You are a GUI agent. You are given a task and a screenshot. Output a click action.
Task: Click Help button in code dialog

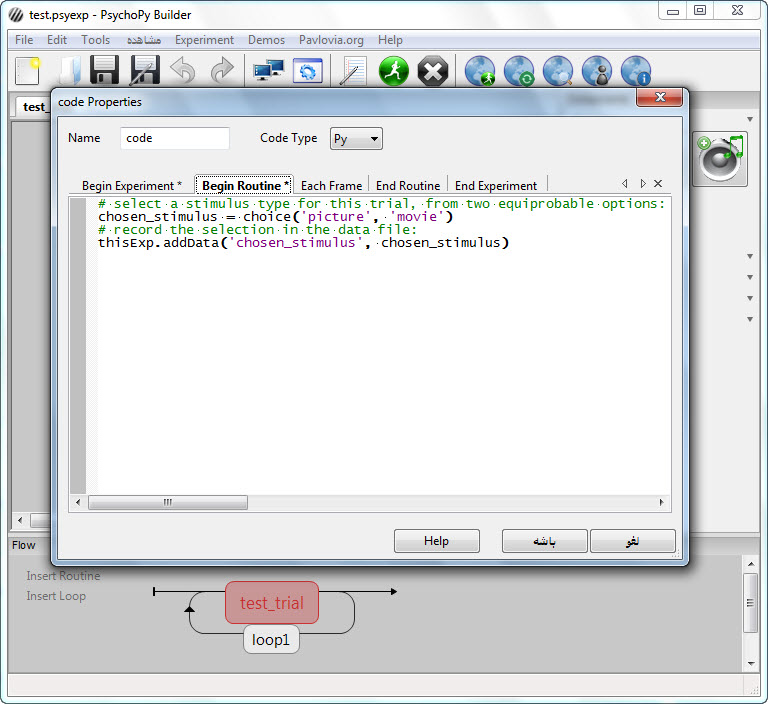(436, 541)
